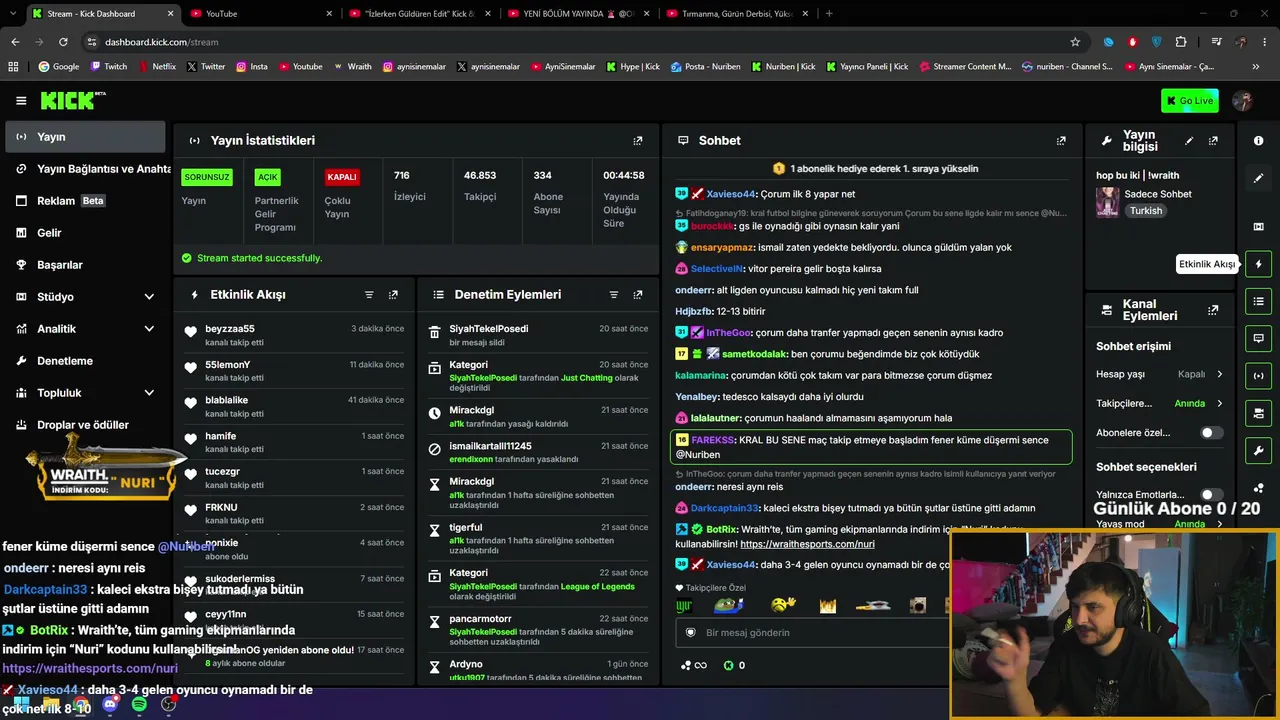Click the pencil icon in the right rail
Screen dimensions: 1280x720
click(1258, 178)
